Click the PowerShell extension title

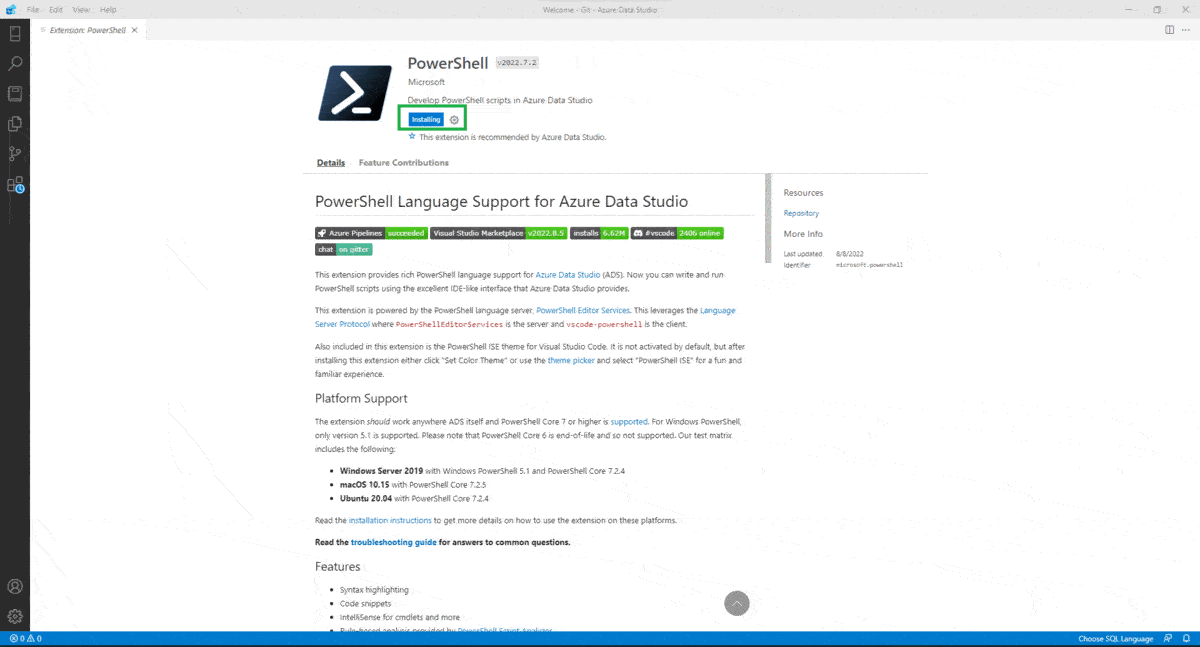[x=447, y=62]
